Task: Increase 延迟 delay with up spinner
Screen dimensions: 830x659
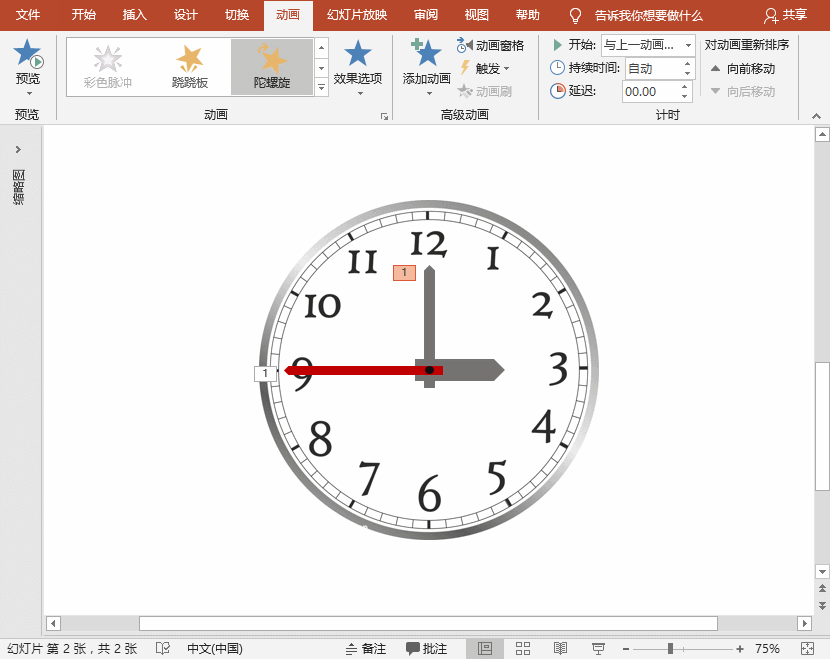Action: pyautogui.click(x=685, y=86)
